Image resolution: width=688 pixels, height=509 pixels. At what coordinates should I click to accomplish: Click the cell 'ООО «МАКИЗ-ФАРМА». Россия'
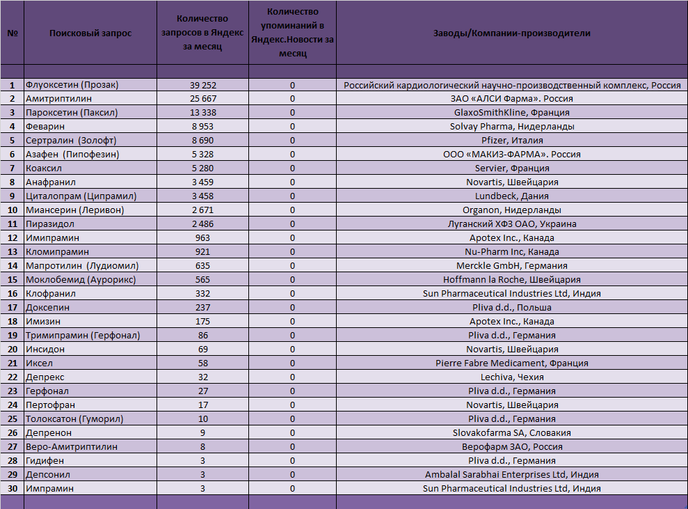tap(512, 154)
